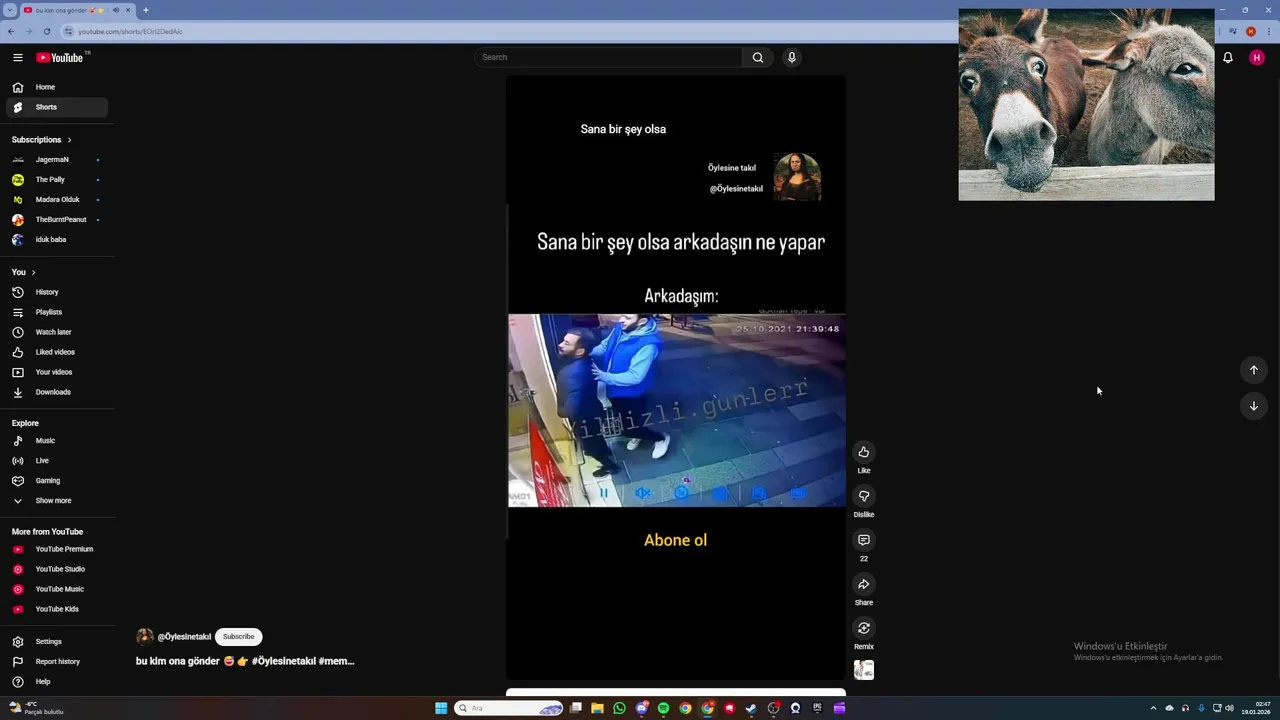Open Report history
1280x720 pixels.
coord(56,662)
